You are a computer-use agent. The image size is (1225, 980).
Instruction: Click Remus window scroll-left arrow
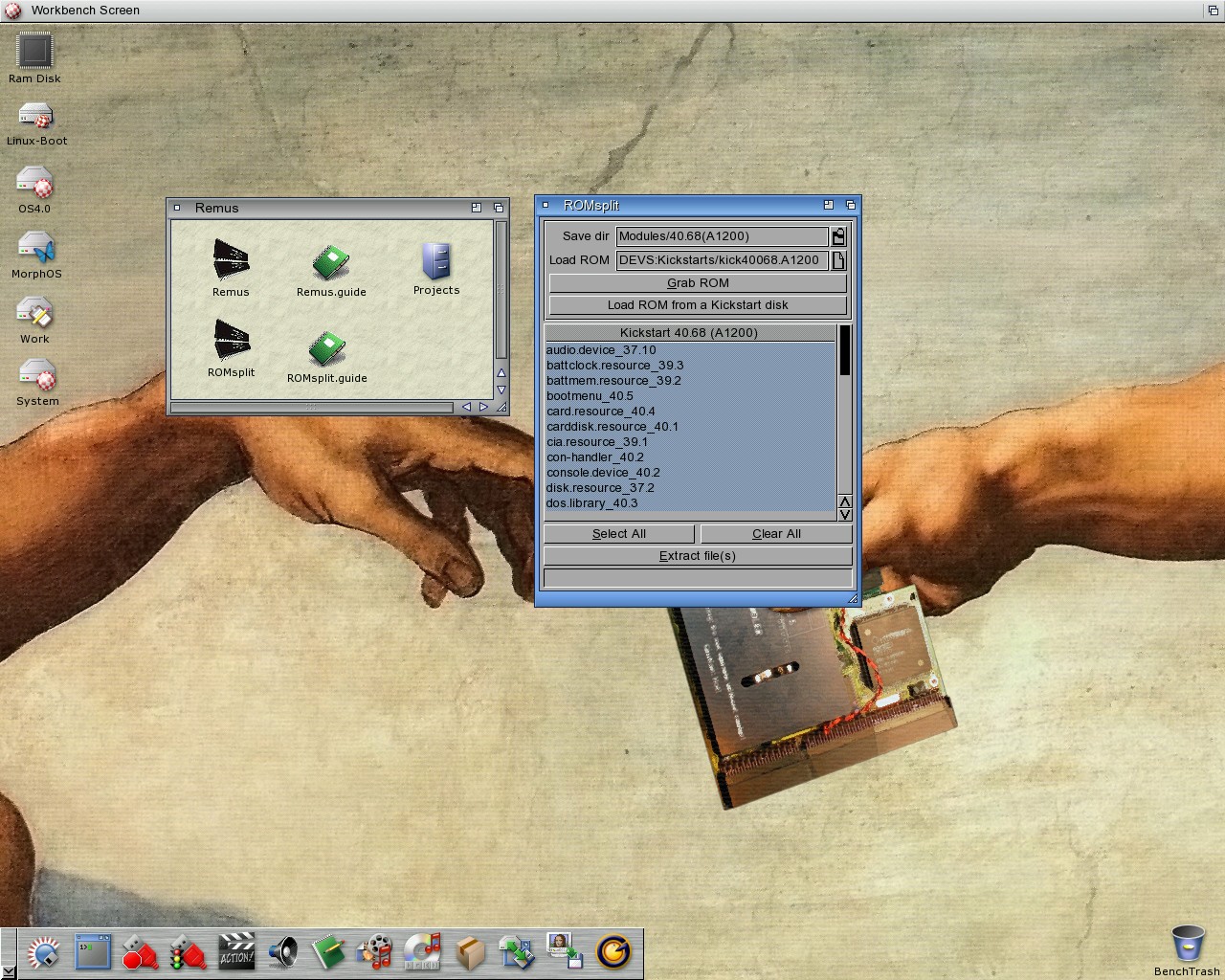(x=467, y=407)
